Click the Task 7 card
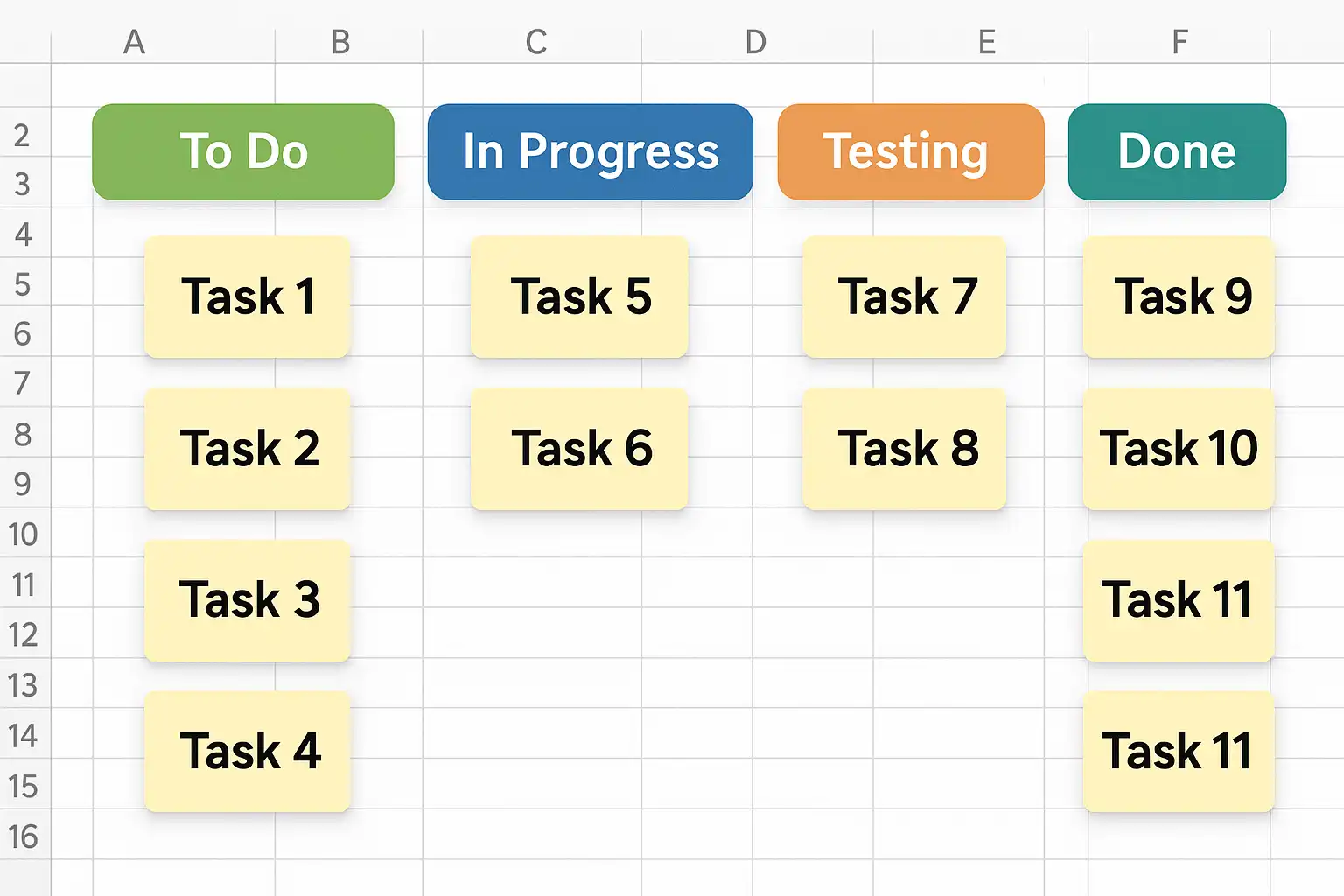1344x896 pixels. click(904, 297)
